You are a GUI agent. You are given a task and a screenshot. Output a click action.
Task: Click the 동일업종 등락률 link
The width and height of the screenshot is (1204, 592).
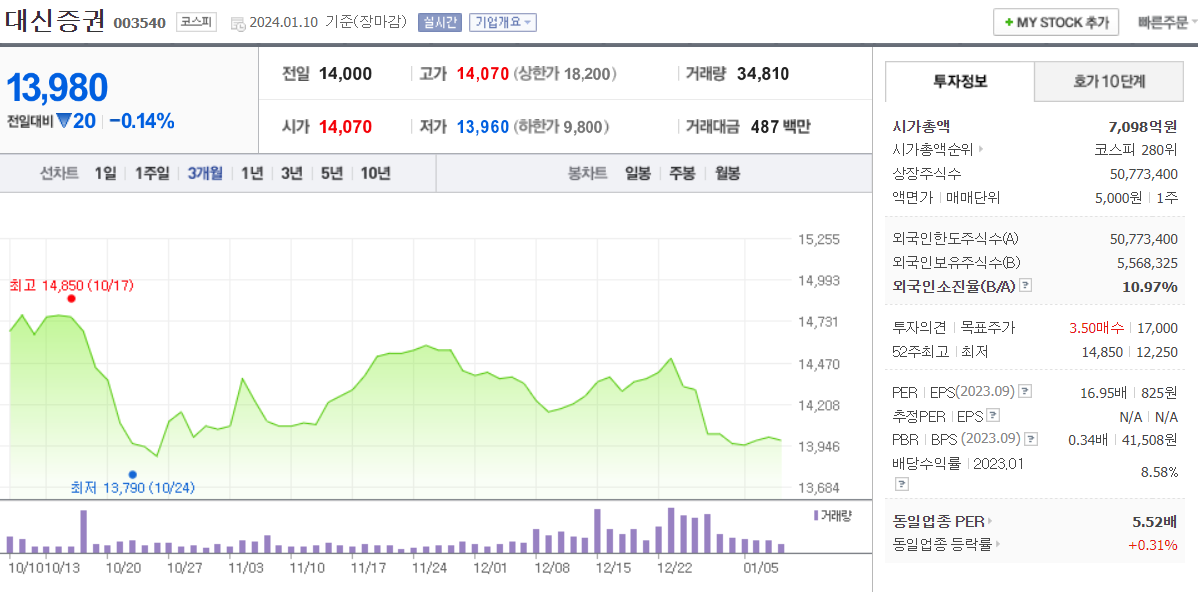pyautogui.click(x=941, y=545)
